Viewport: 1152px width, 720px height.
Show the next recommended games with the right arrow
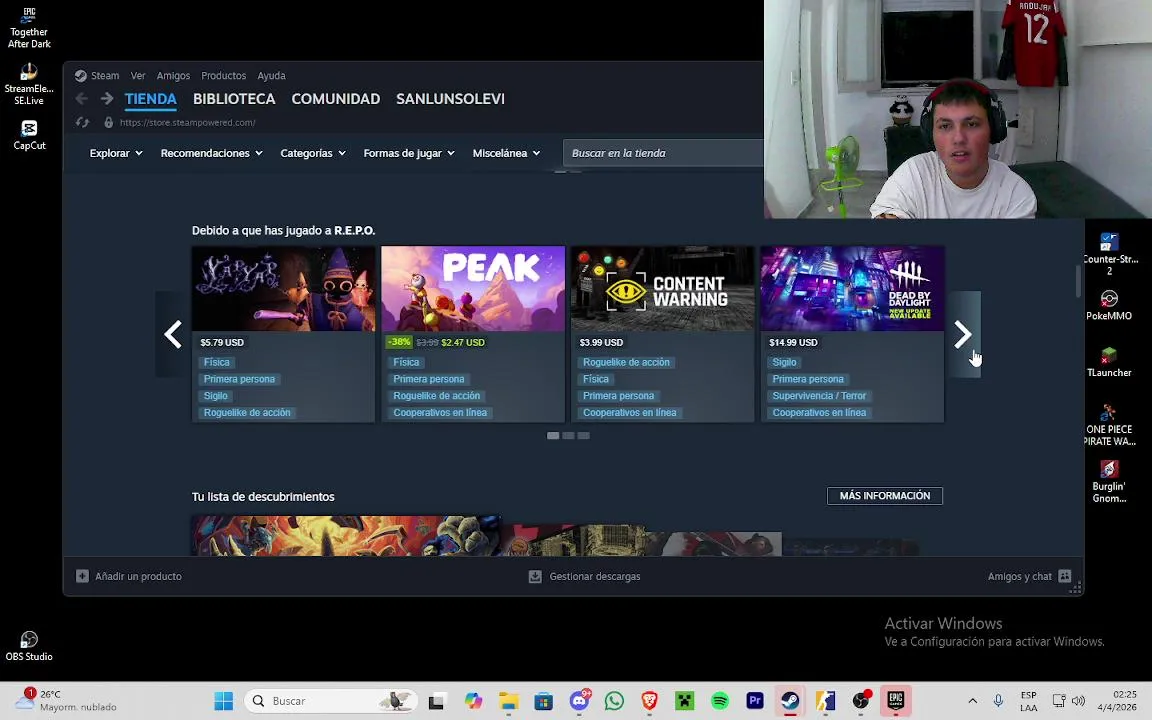coord(962,334)
